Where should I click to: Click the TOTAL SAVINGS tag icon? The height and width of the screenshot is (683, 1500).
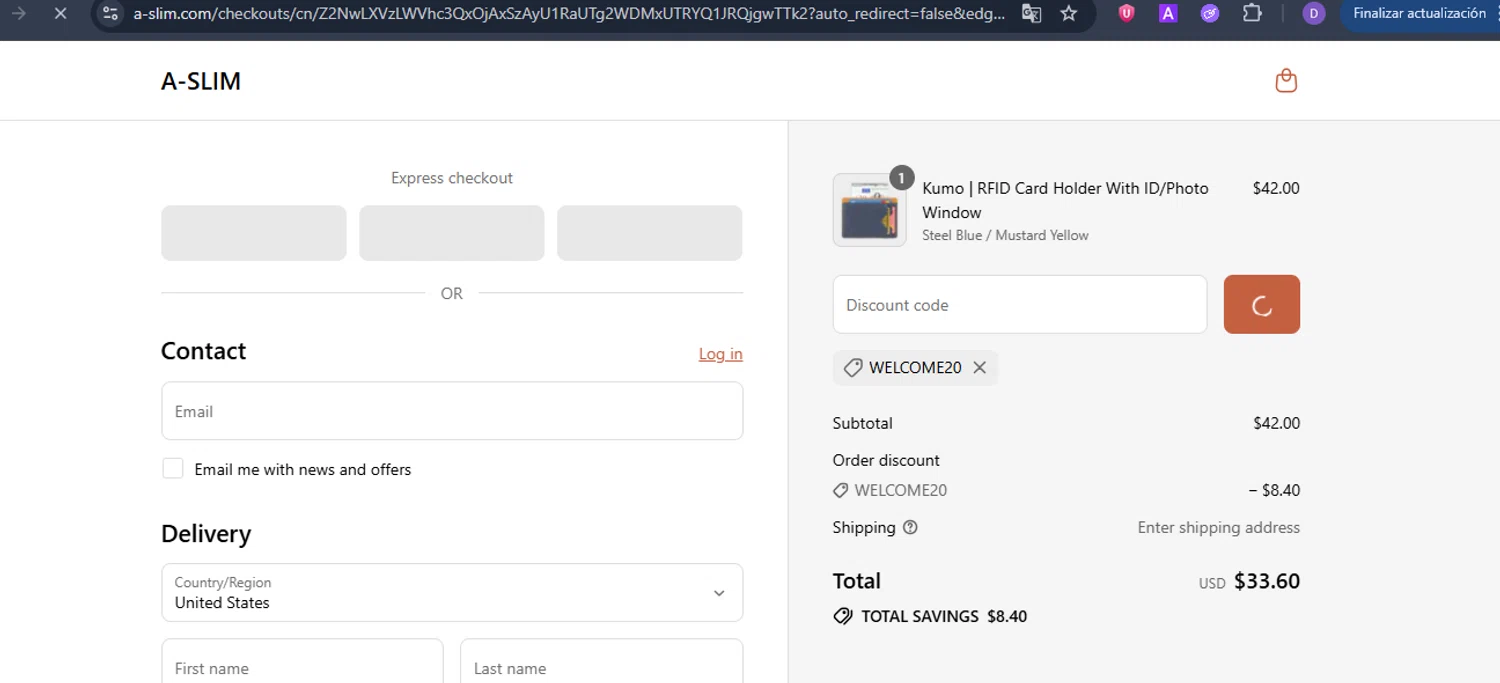click(843, 616)
